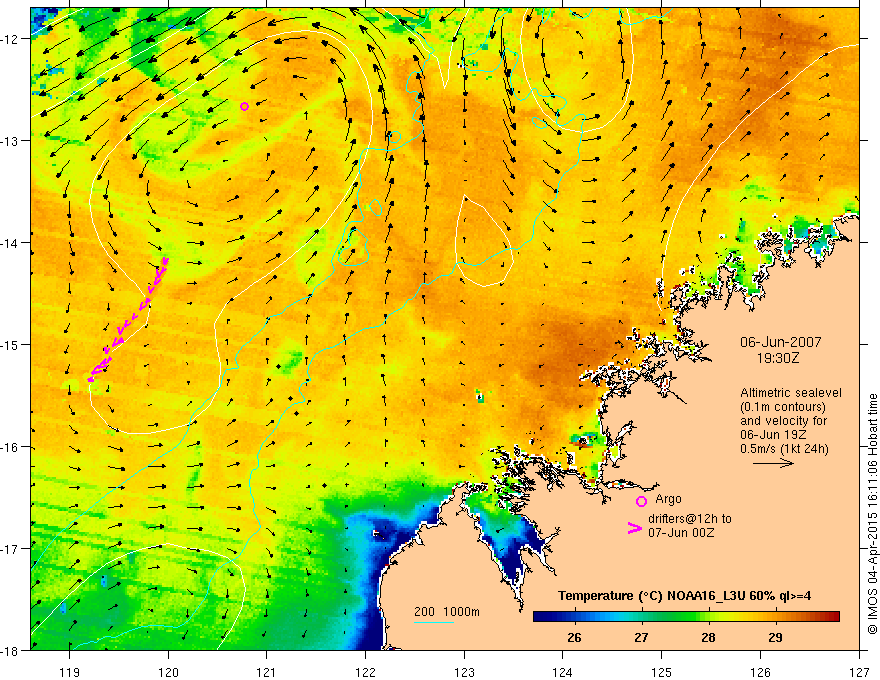The width and height of the screenshot is (880, 680).
Task: Click the longitude label 121
Action: tap(266, 672)
